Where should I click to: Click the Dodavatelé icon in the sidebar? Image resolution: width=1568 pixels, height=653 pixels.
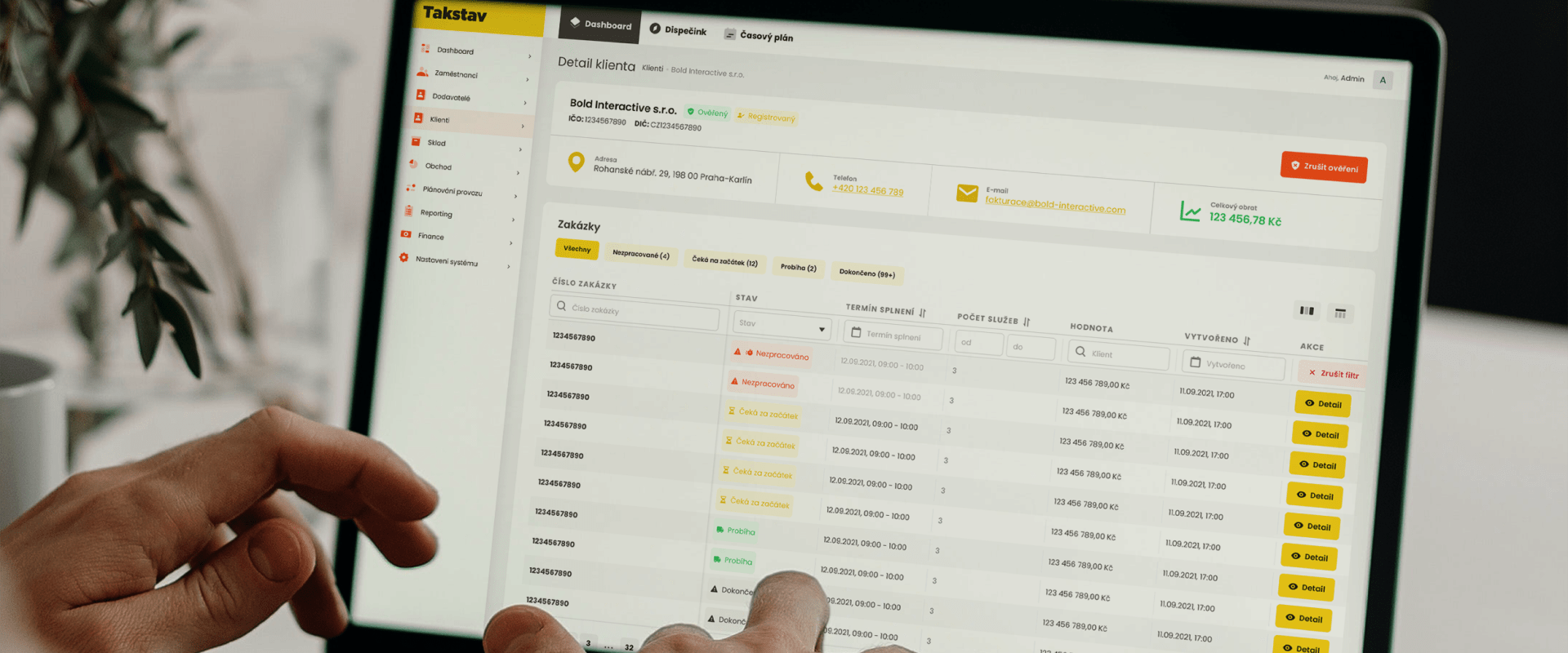click(421, 95)
